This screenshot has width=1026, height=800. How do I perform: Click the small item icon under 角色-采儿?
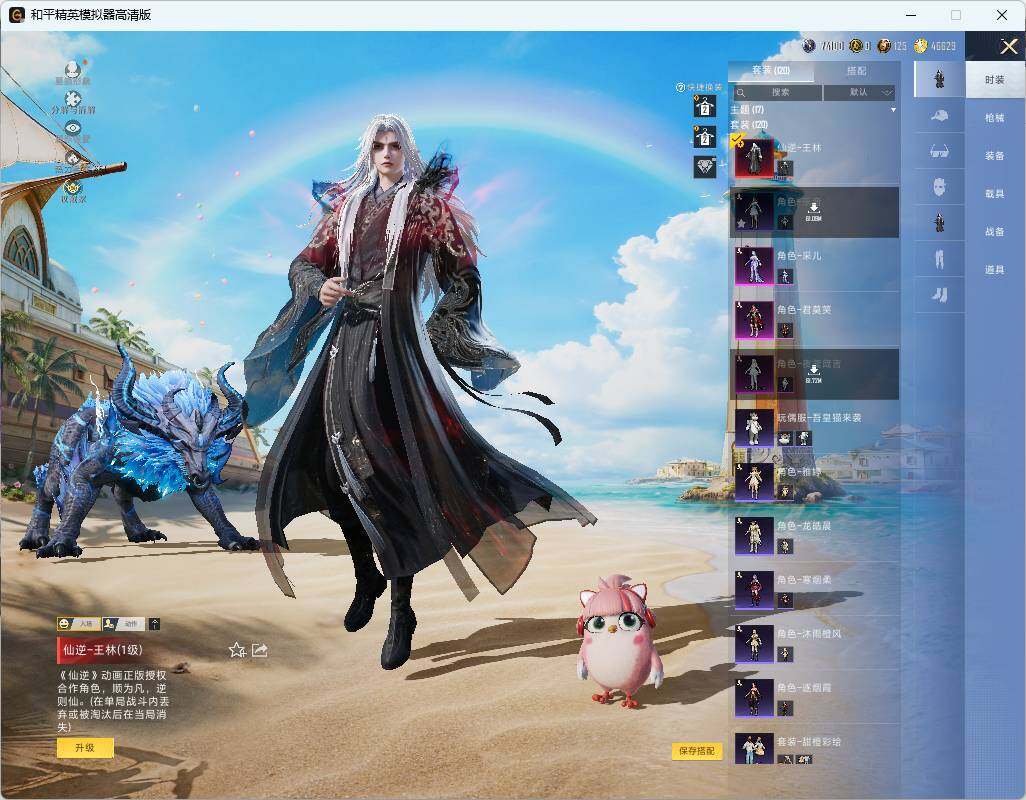point(785,276)
